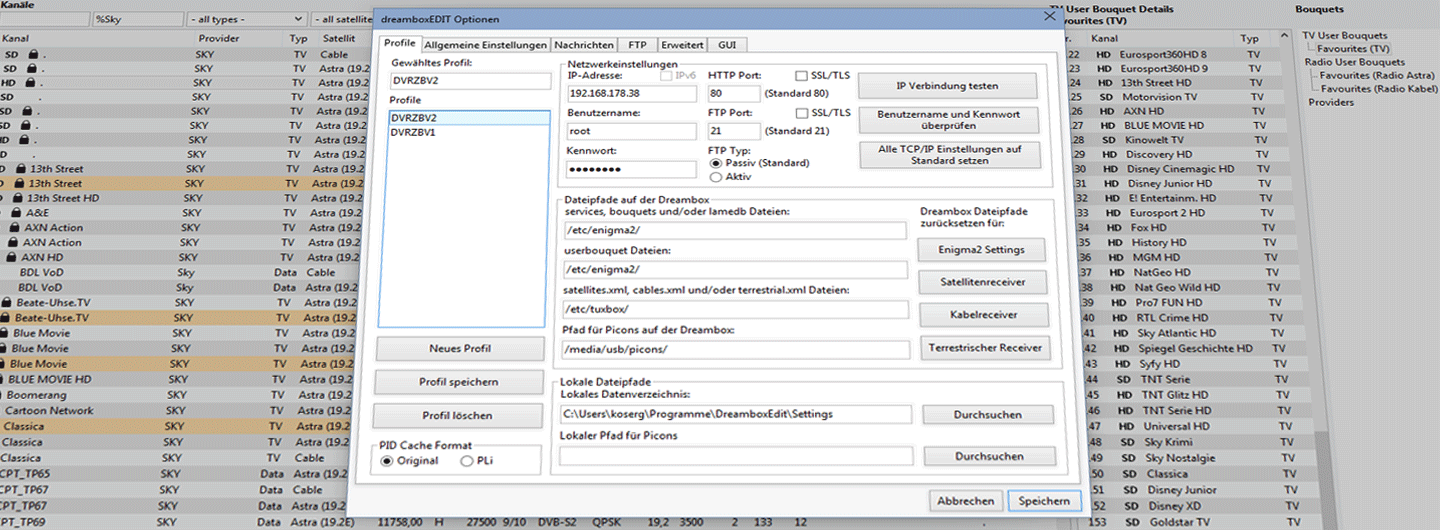Viewport: 1440px width, 530px height.
Task: Click the Neues Profil button
Action: click(460, 348)
